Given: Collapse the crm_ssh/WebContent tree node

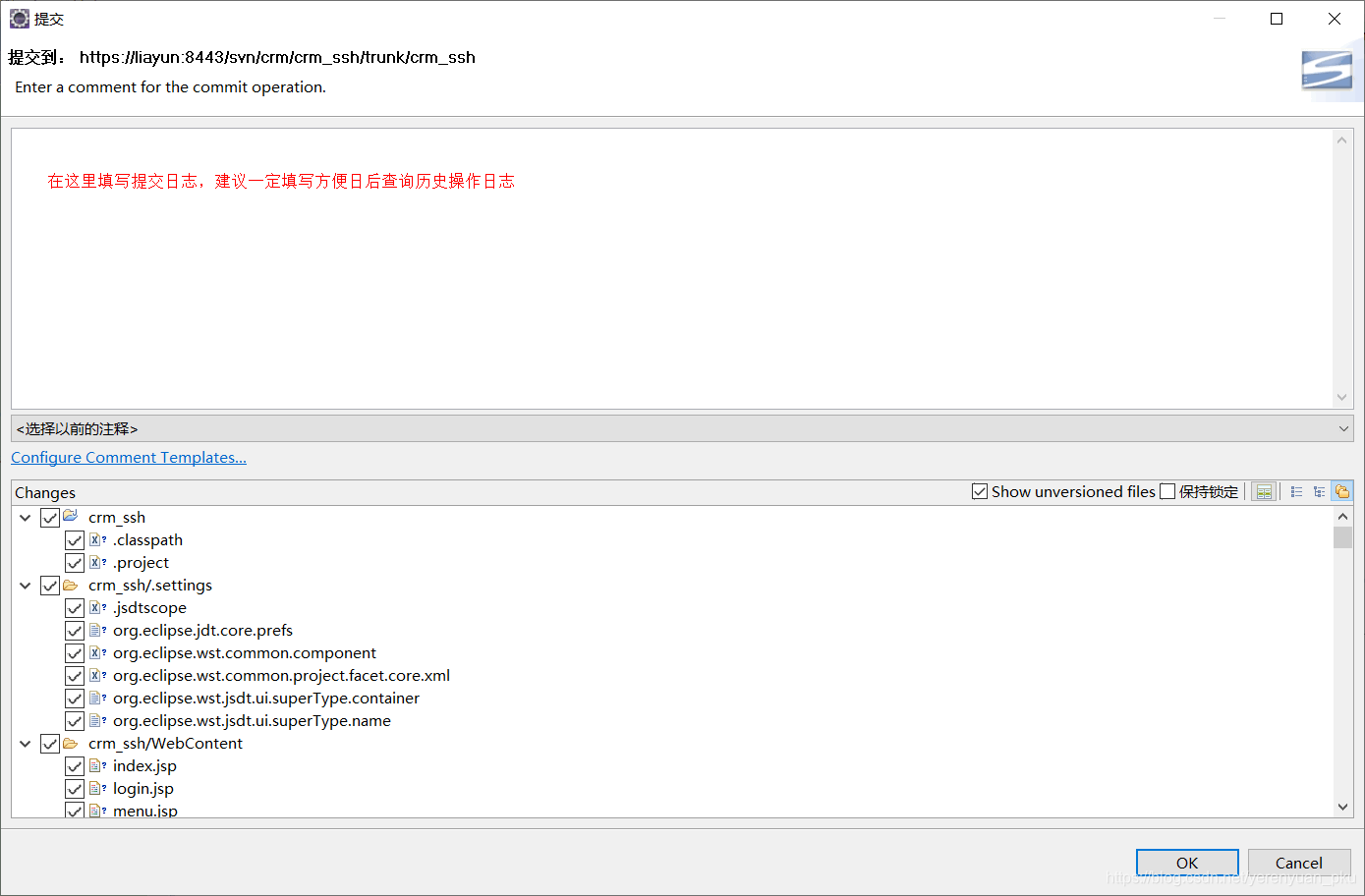Looking at the screenshot, I should [x=26, y=744].
